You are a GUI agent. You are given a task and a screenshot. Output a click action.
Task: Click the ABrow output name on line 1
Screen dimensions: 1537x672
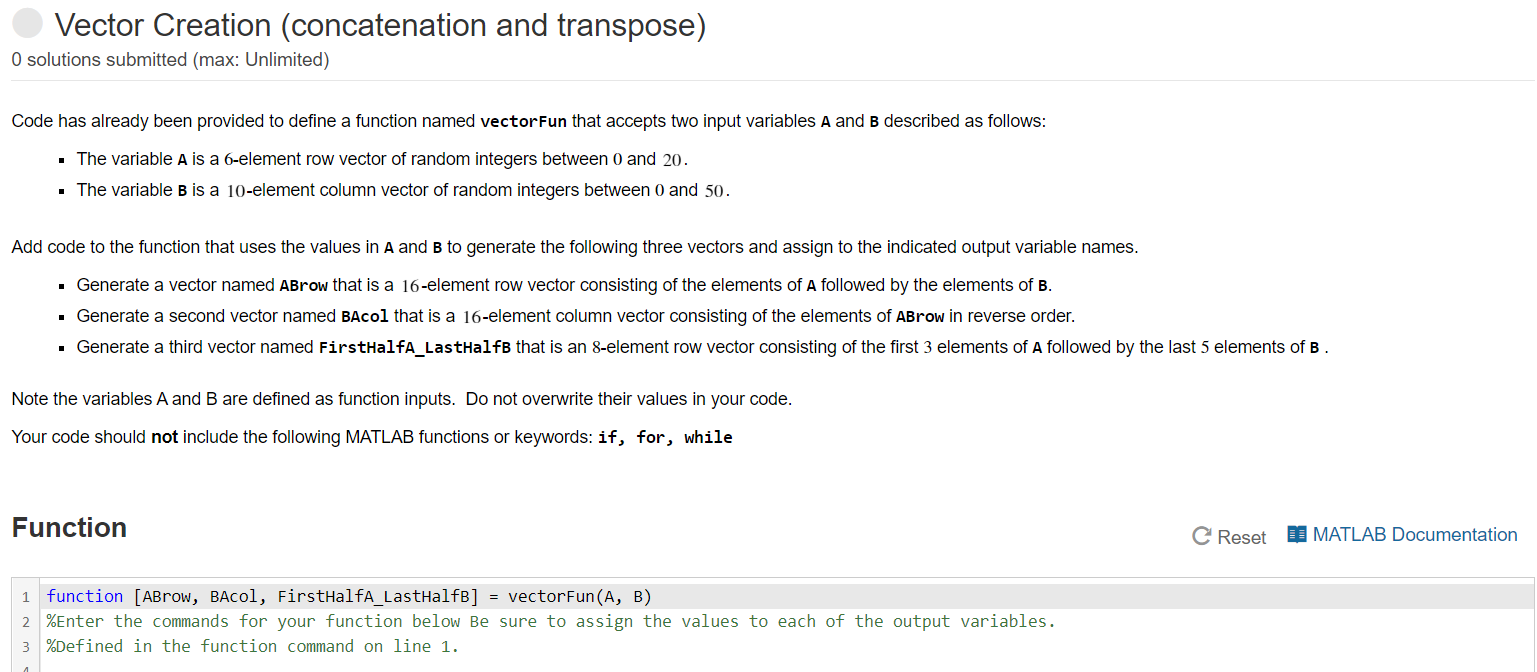point(166,595)
